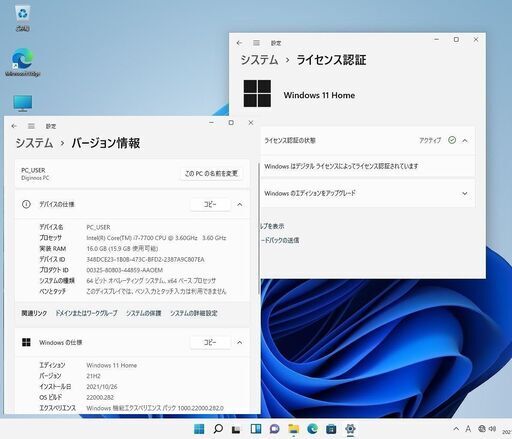
Task: Maximize the ライセンス認証 settings window
Action: point(456,40)
